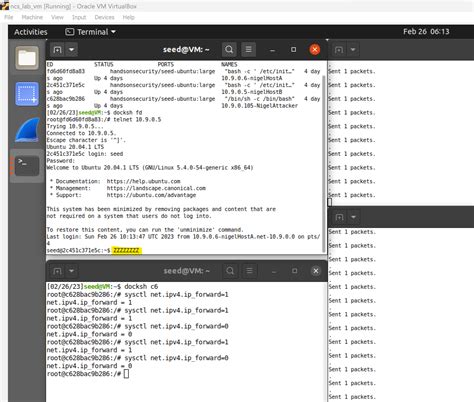Click top terminal title 'seed@VM: ~'
The image size is (474, 402).
coord(186,50)
